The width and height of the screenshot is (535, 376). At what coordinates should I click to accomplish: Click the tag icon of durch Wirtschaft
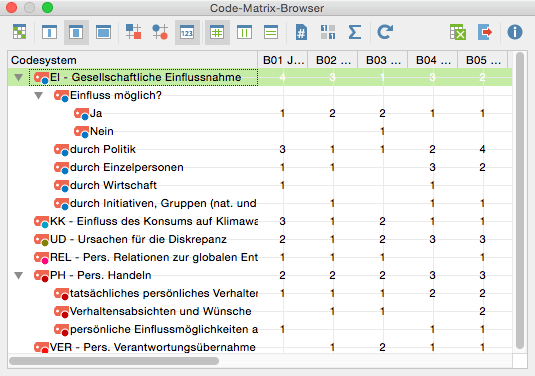[61, 186]
